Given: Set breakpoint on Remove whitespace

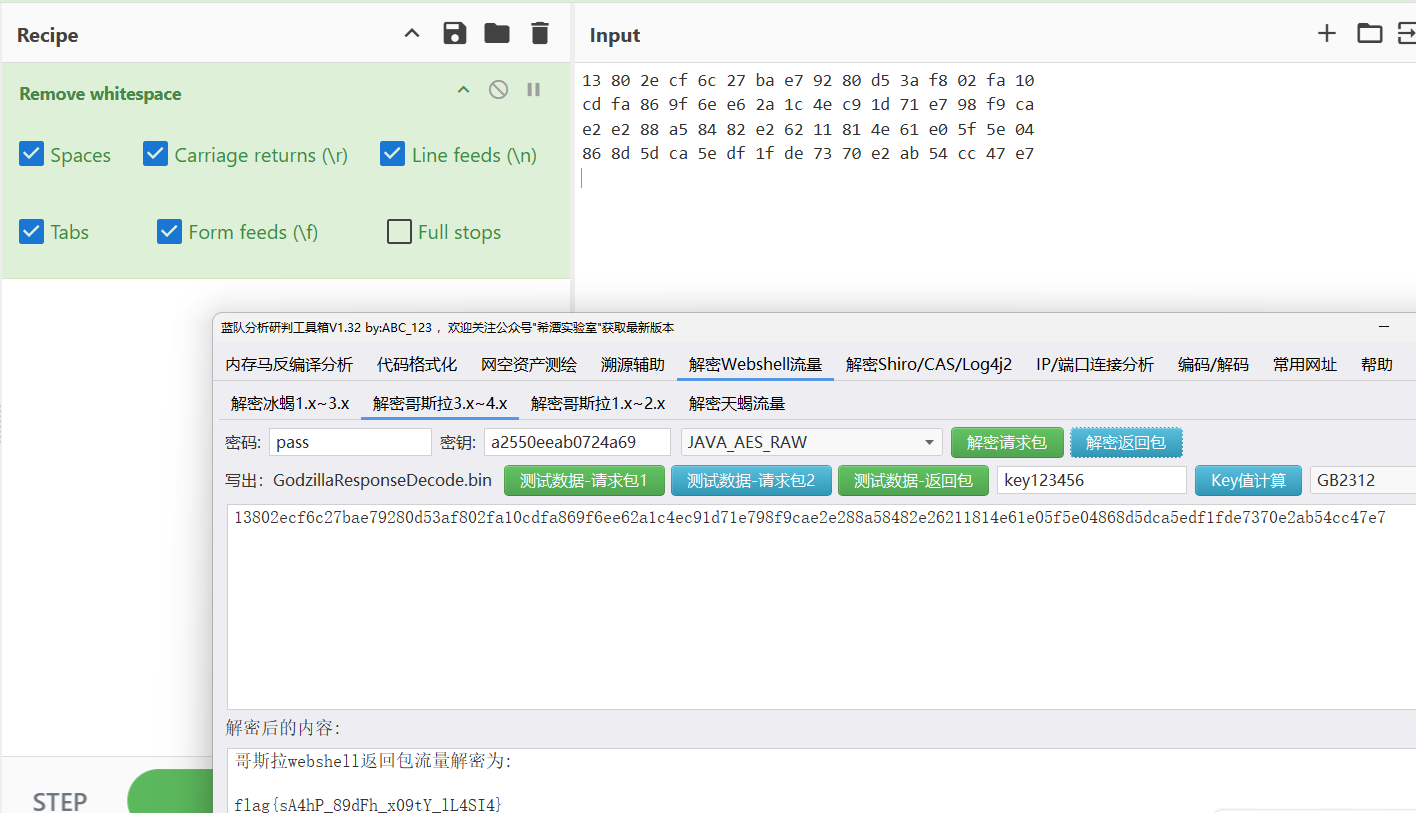Looking at the screenshot, I should tap(534, 90).
